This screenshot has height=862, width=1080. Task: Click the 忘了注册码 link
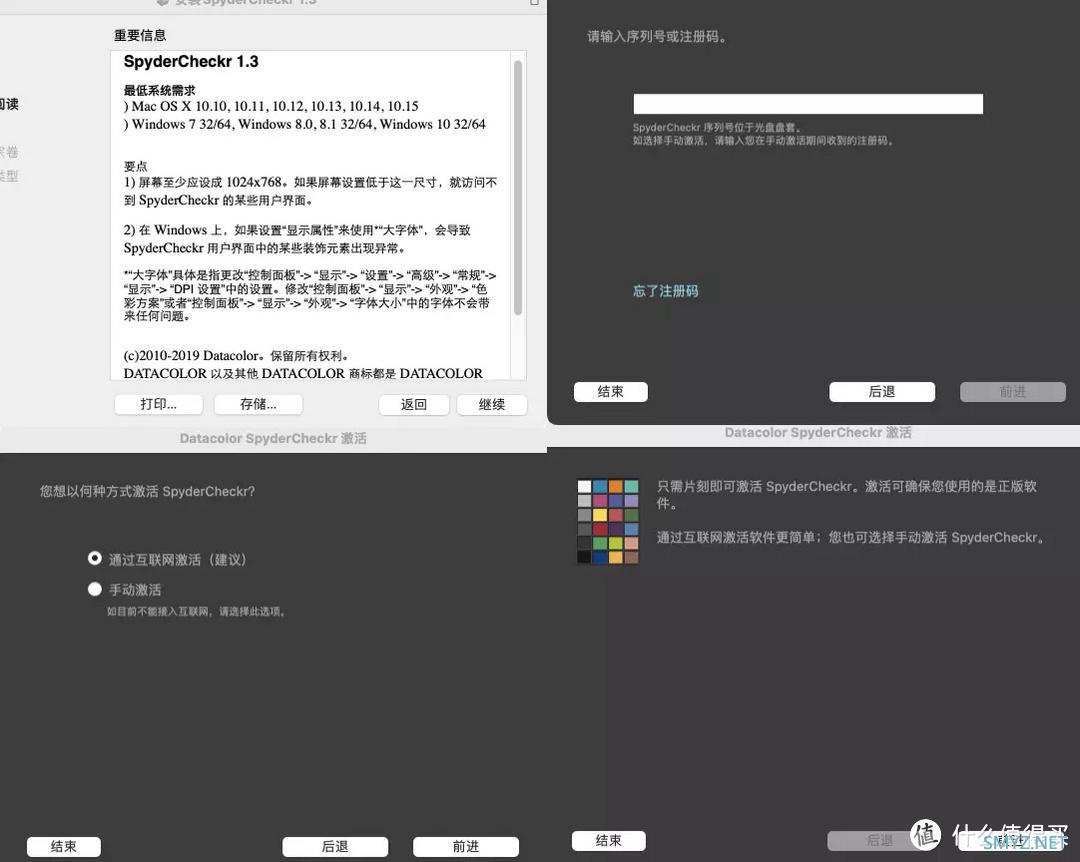pyautogui.click(x=664, y=288)
